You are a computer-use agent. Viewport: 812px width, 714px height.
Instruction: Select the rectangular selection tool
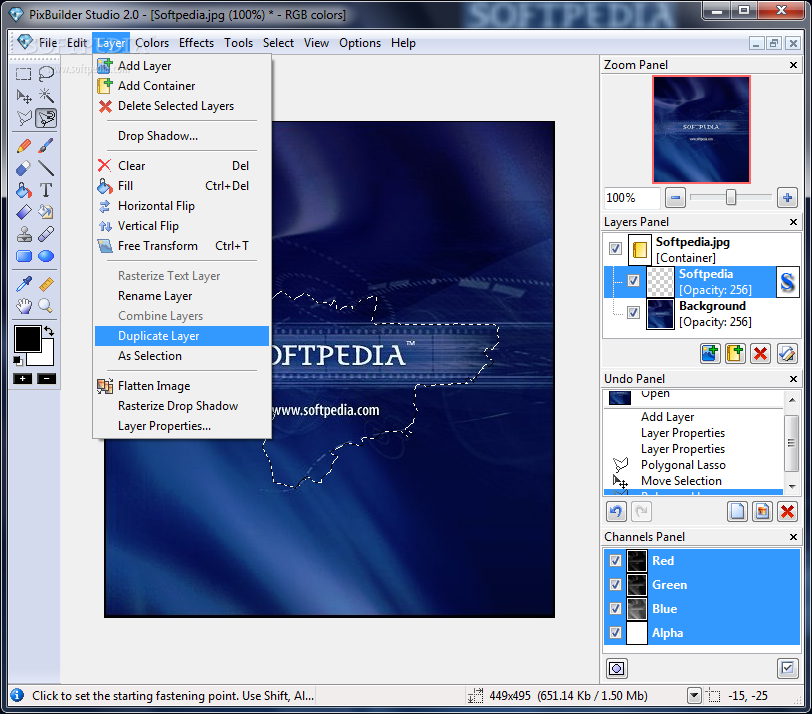(x=23, y=74)
